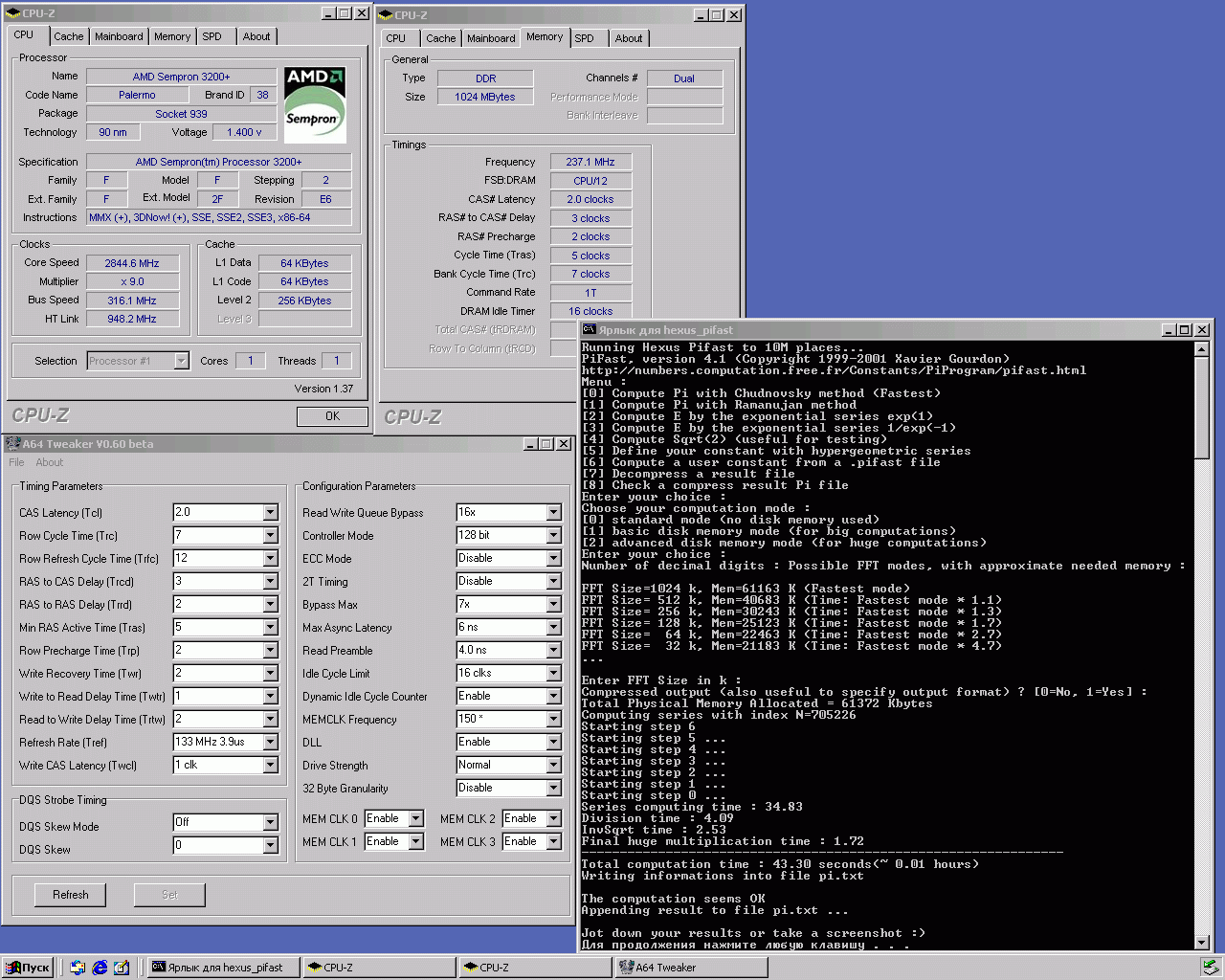
Task: Expand 2T Timing dropdown
Action: click(x=554, y=582)
